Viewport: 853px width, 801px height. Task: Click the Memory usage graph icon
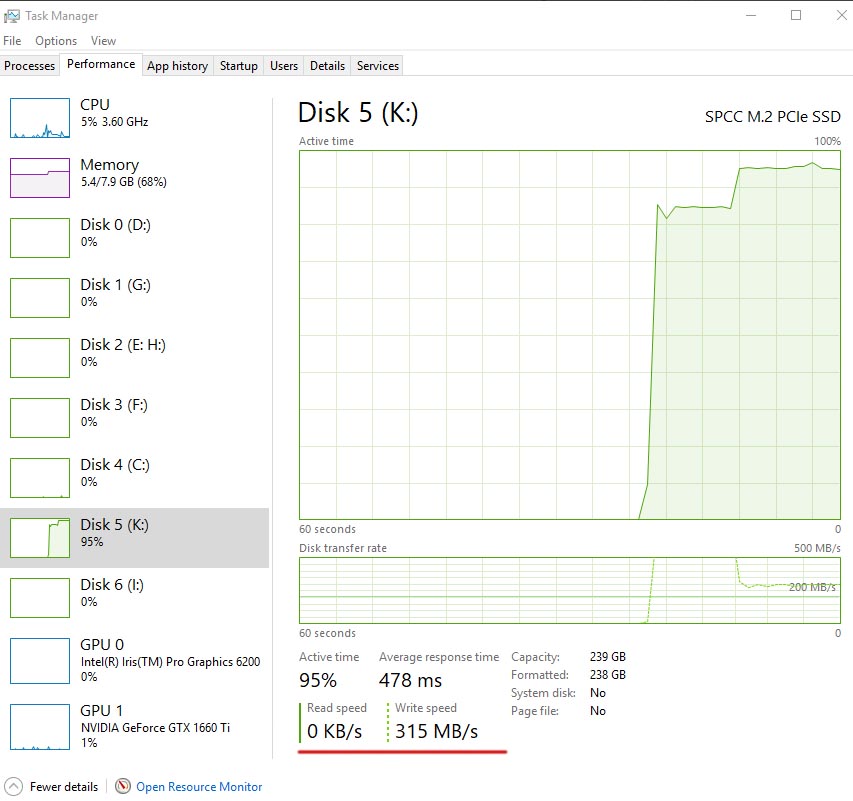40,178
